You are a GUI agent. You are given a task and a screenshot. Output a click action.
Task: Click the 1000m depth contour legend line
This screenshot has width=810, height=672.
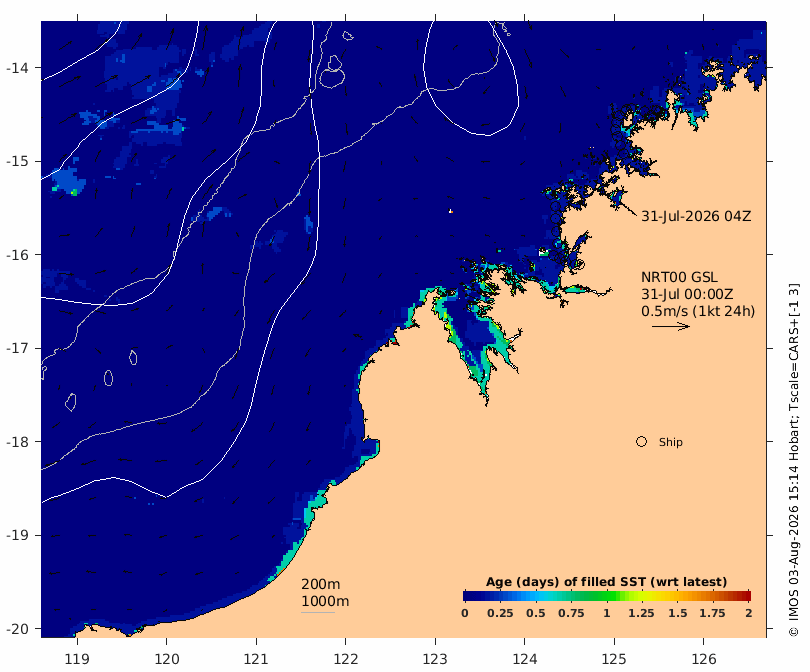pos(318,613)
